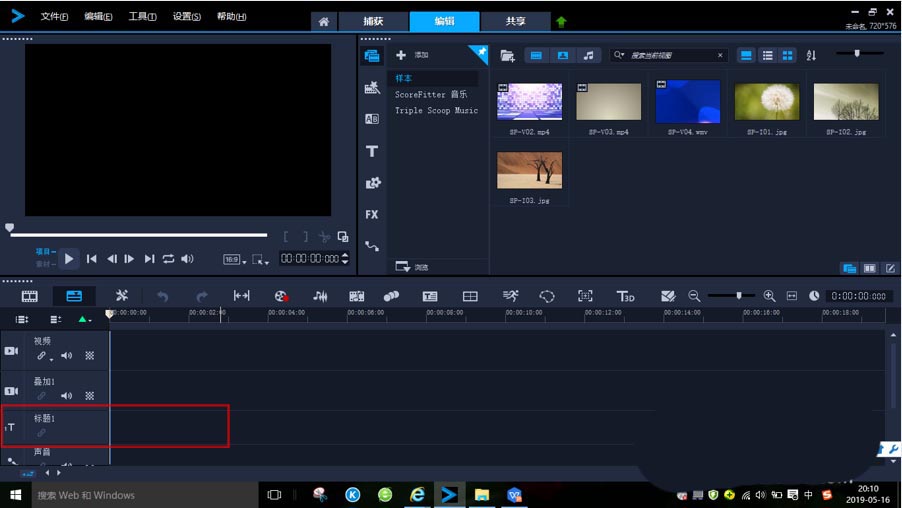Screen dimensions: 902x508
Task: Click the library search field
Action: [x=671, y=55]
